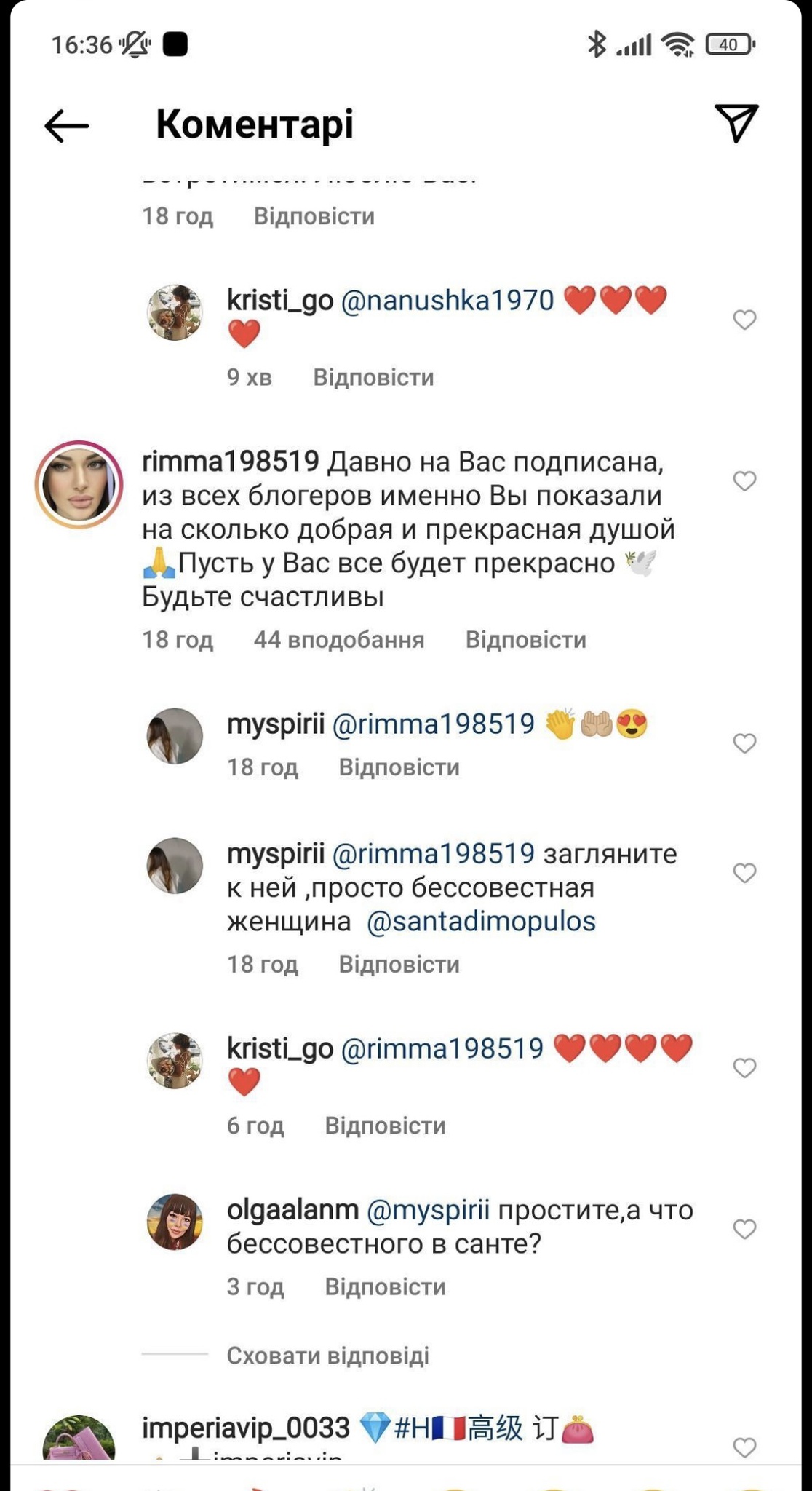Like kristi_go's reply to rimma198519
812x1491 pixels.
point(744,1068)
